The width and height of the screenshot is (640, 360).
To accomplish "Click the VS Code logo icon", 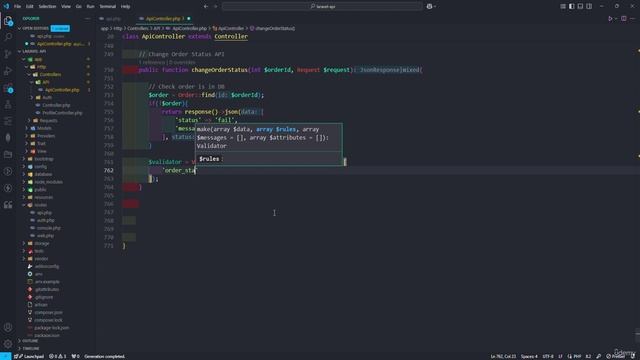I will 6,7.
